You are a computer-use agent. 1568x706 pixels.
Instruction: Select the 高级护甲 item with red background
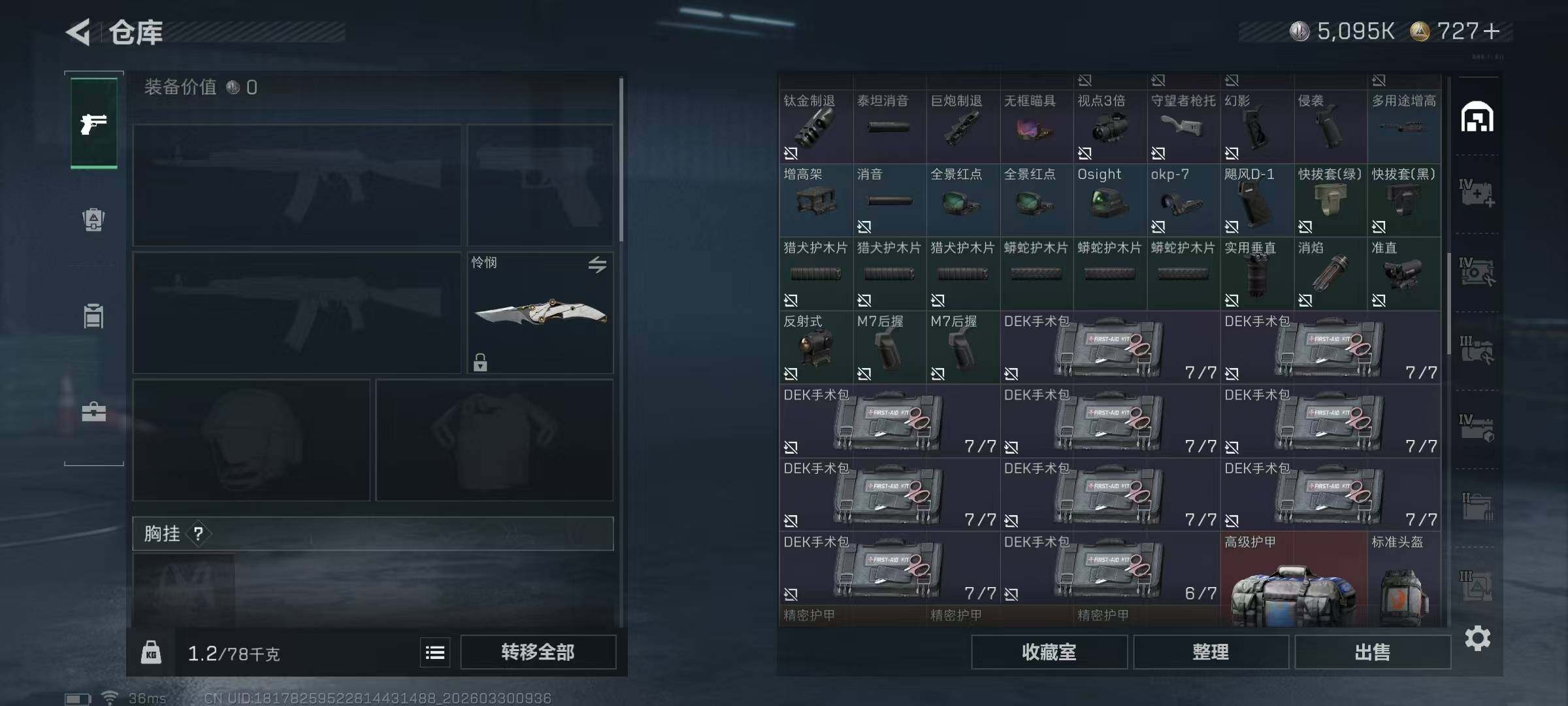coord(1294,579)
